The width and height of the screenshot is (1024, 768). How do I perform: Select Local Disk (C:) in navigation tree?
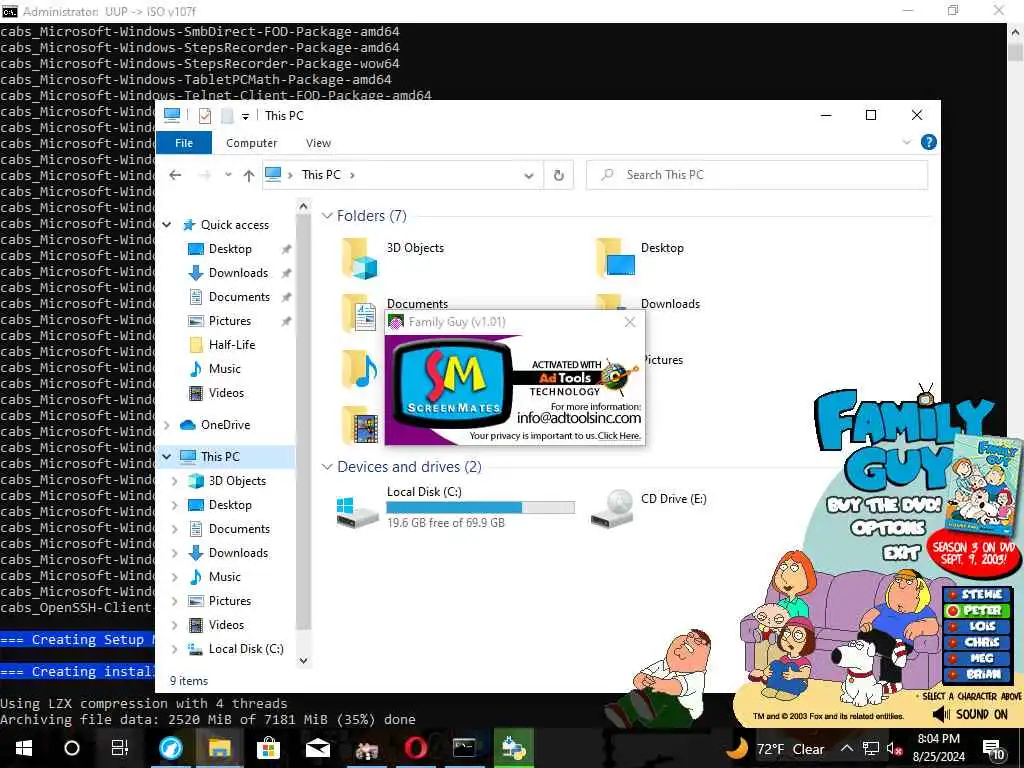[x=246, y=649]
